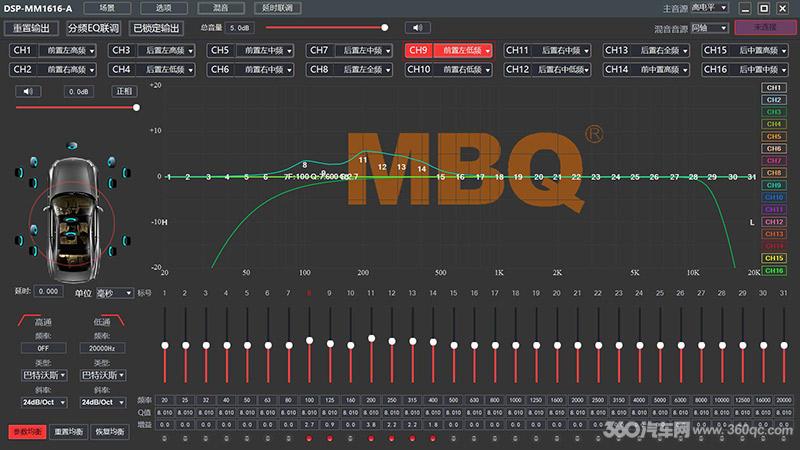Click the 分频EQ联调 button

tap(93, 28)
